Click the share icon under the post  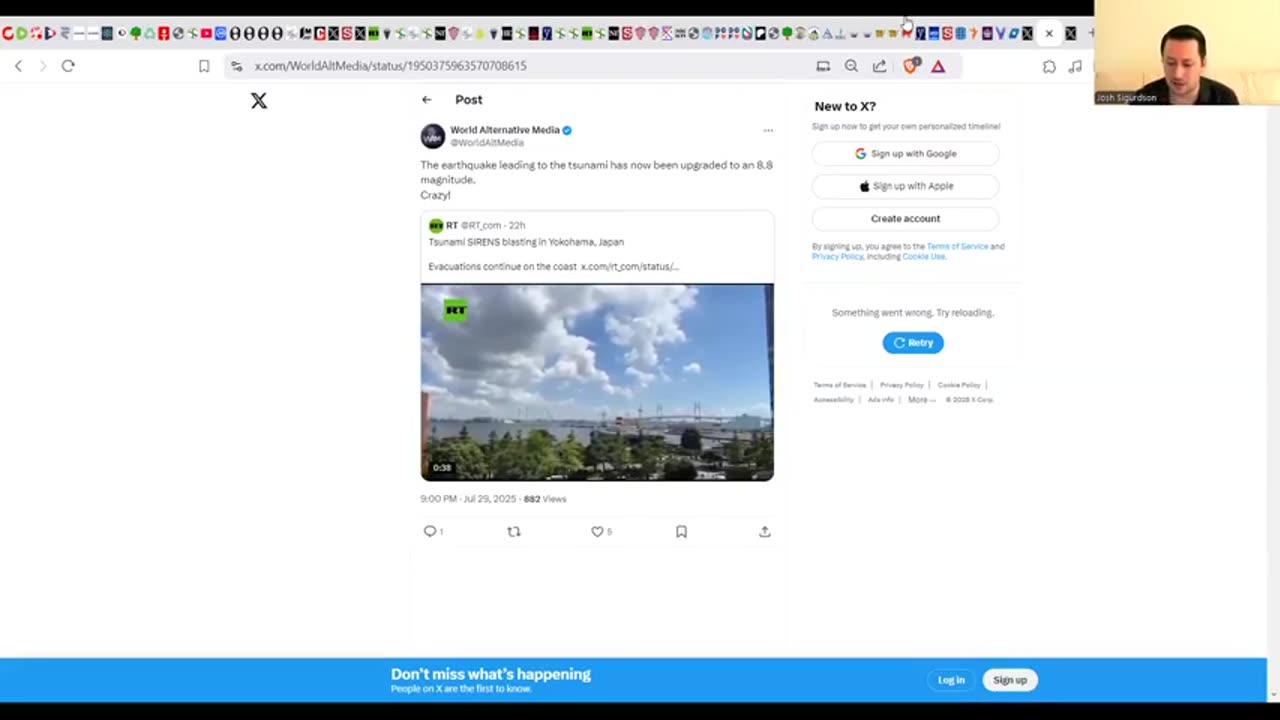[765, 532]
